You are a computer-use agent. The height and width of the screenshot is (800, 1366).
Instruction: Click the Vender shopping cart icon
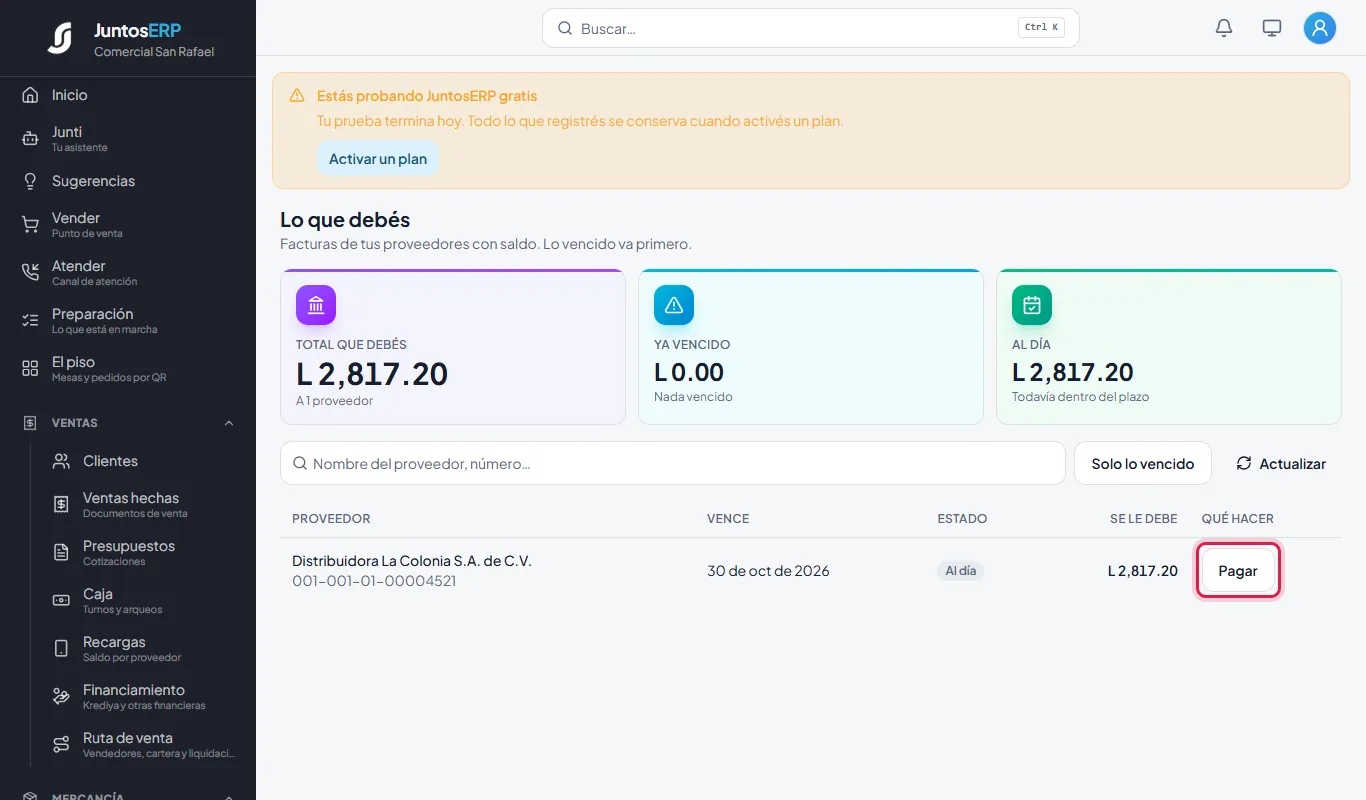(x=30, y=225)
